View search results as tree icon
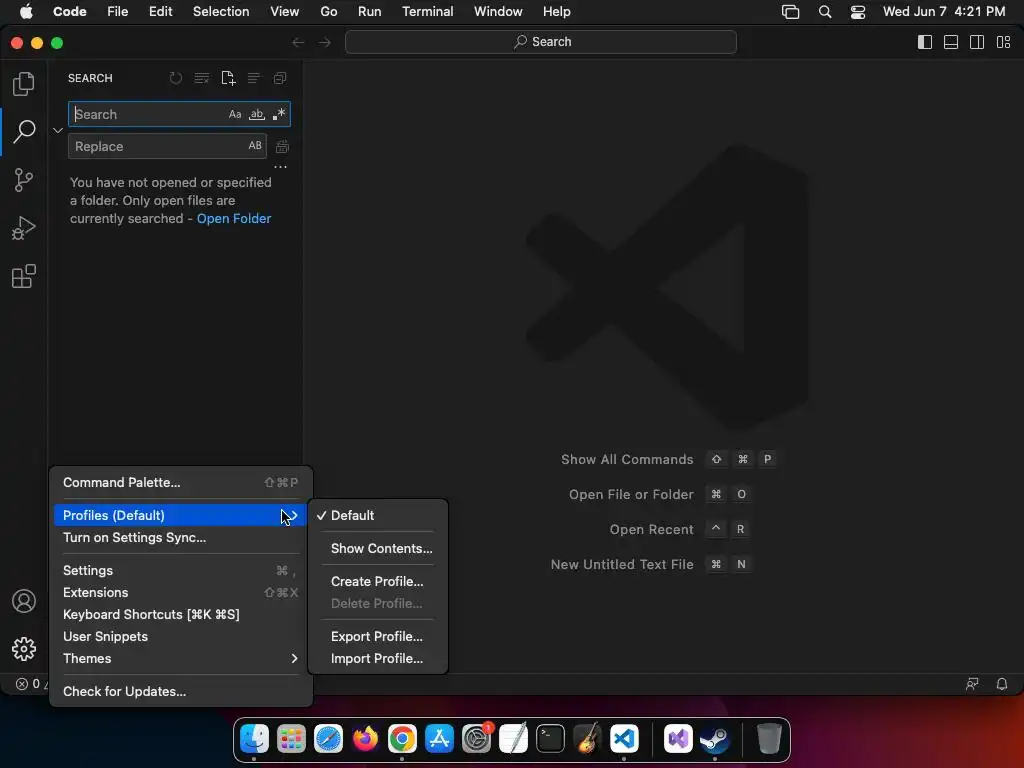This screenshot has height=768, width=1024. [x=253, y=78]
